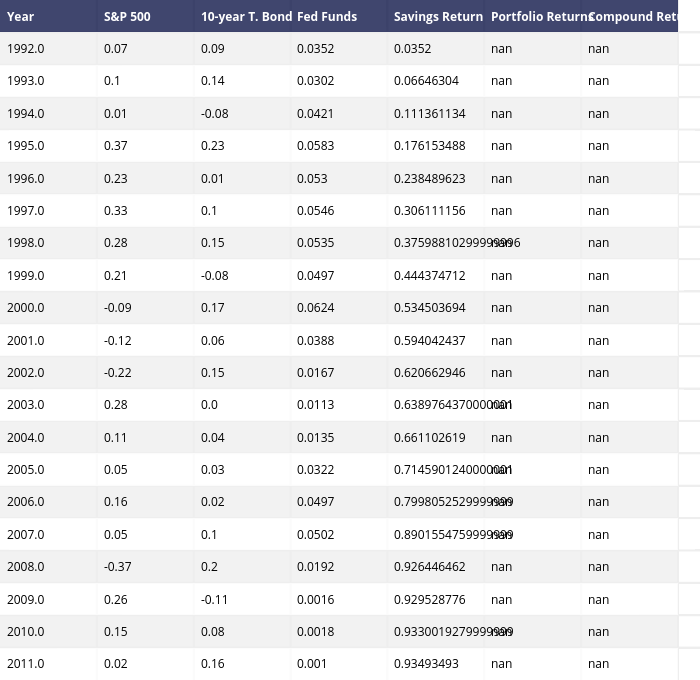The width and height of the screenshot is (700, 680).
Task: Select the T. Bond value -0.11
Action: point(215,600)
